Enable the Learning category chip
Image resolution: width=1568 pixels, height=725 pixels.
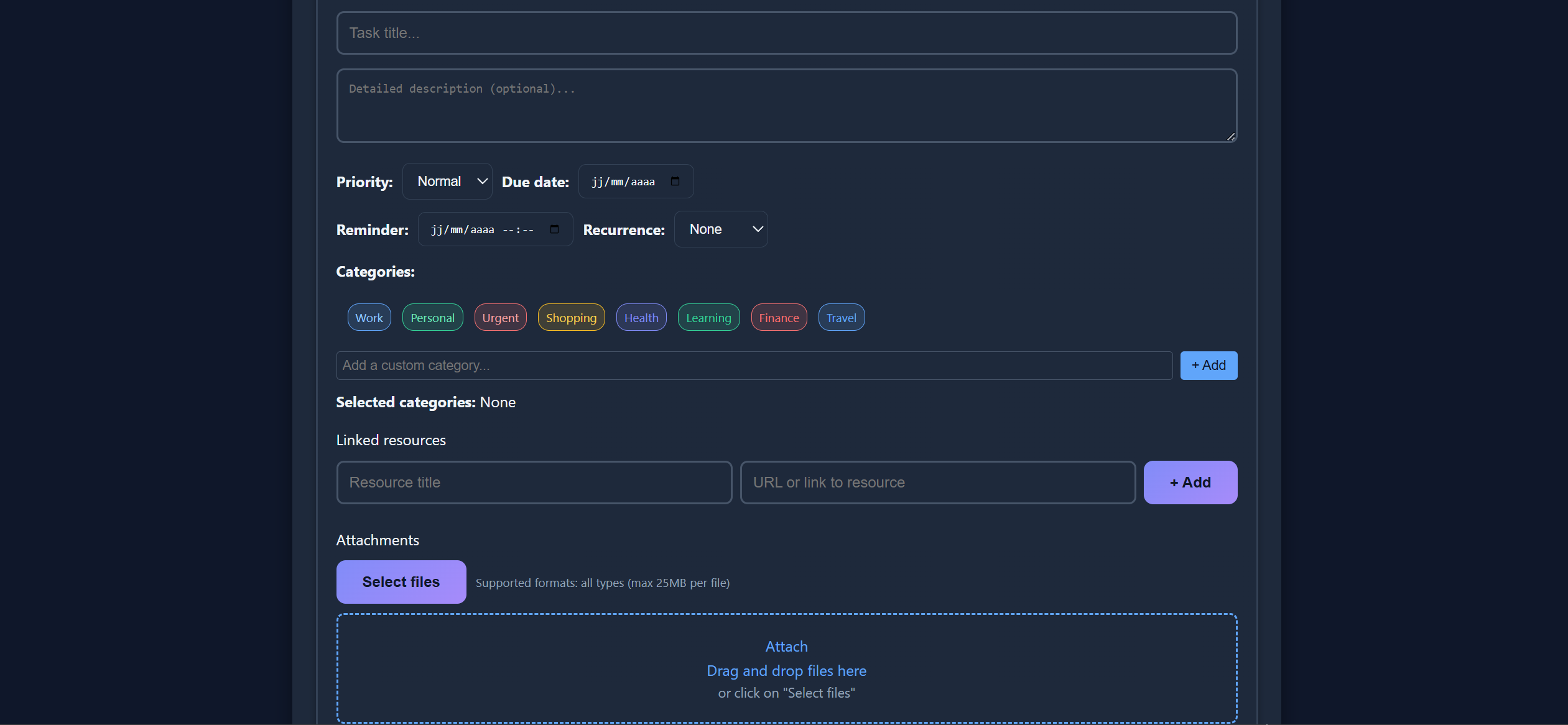tap(708, 318)
